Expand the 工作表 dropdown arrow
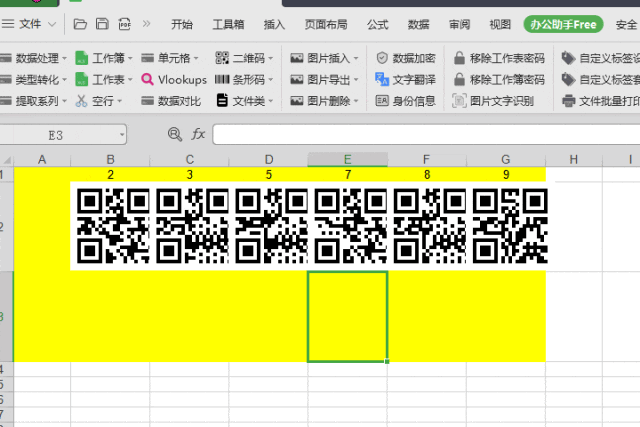 tap(130, 80)
